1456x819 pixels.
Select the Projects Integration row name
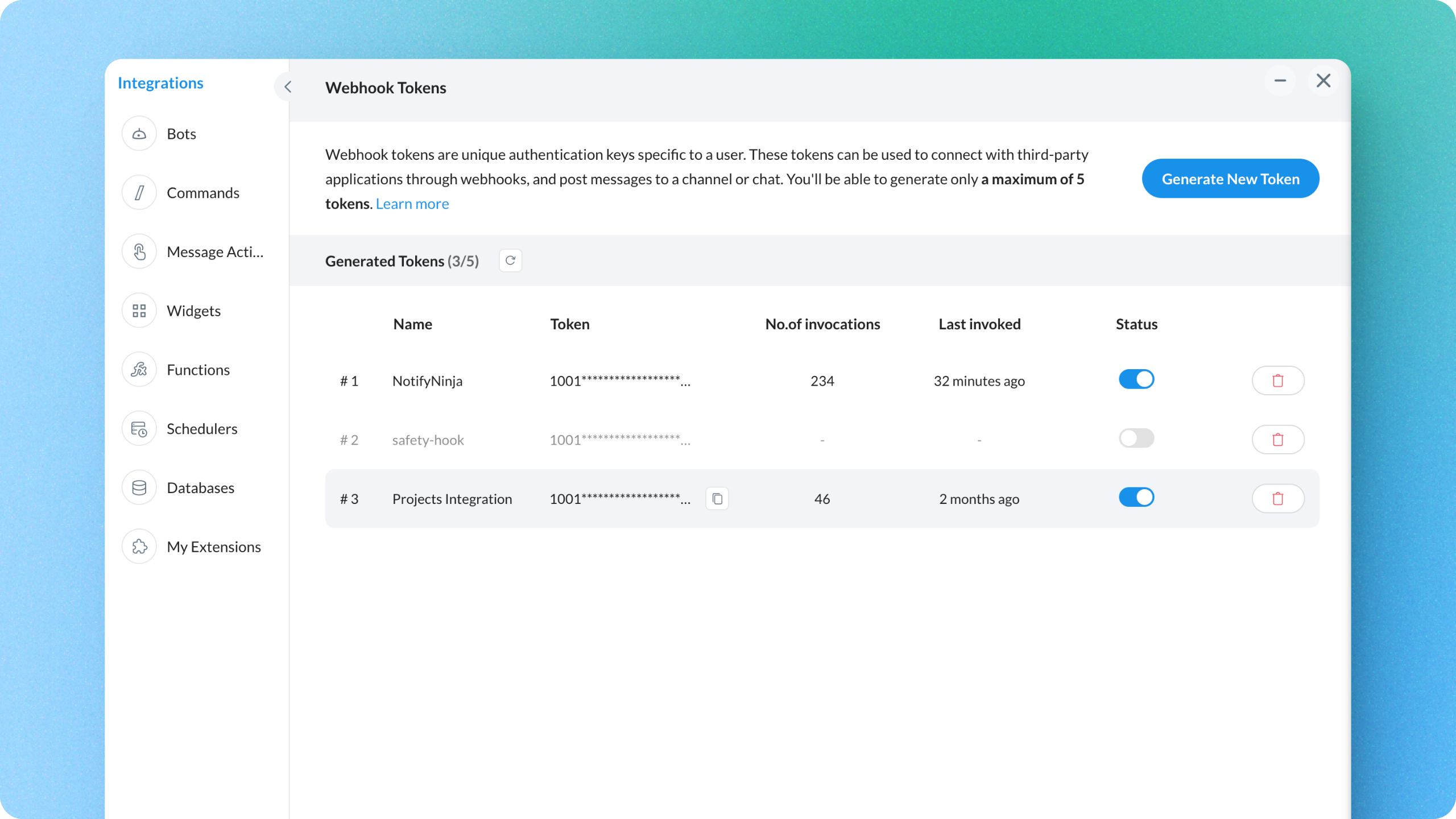pyautogui.click(x=452, y=499)
